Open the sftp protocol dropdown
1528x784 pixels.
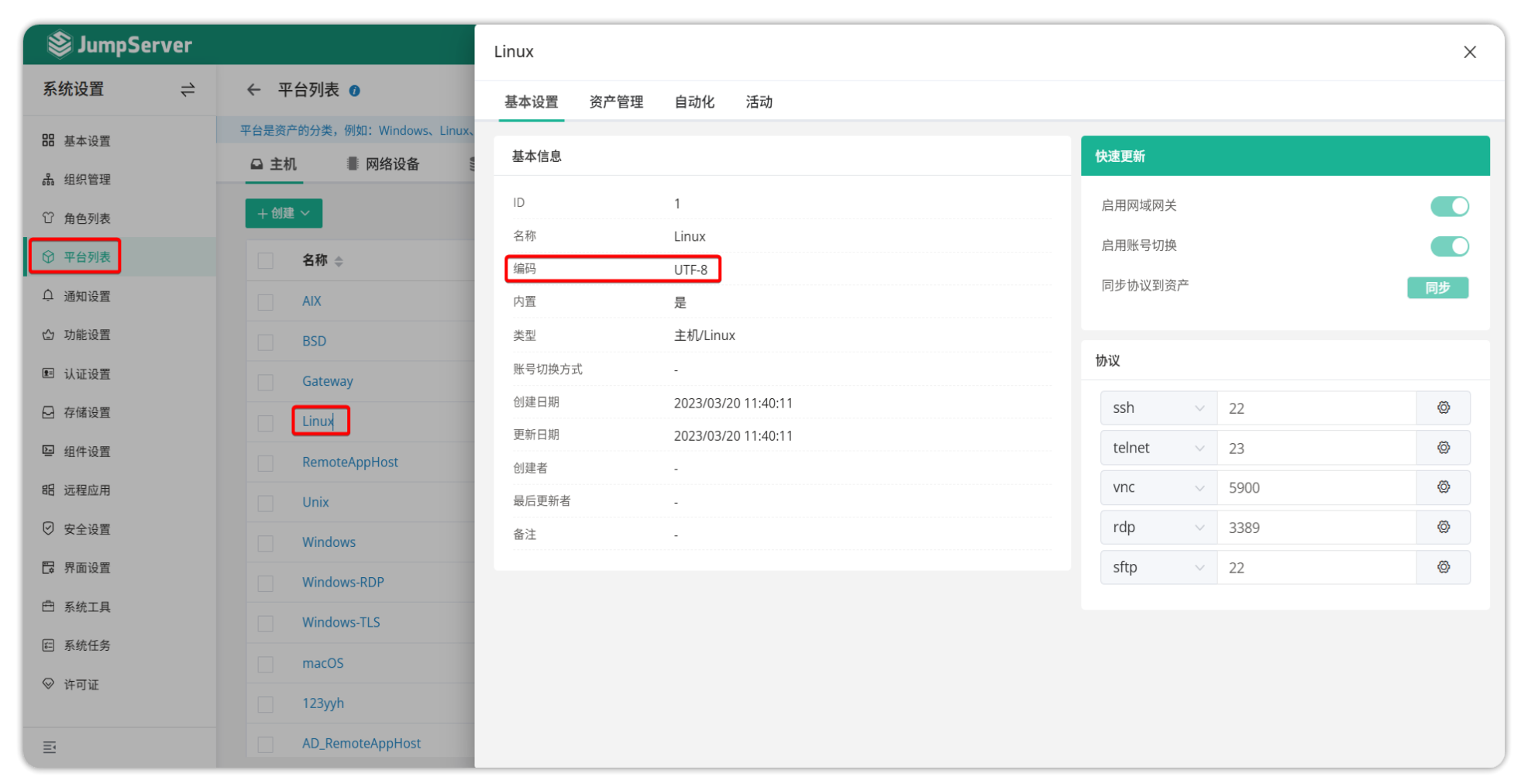(1158, 567)
